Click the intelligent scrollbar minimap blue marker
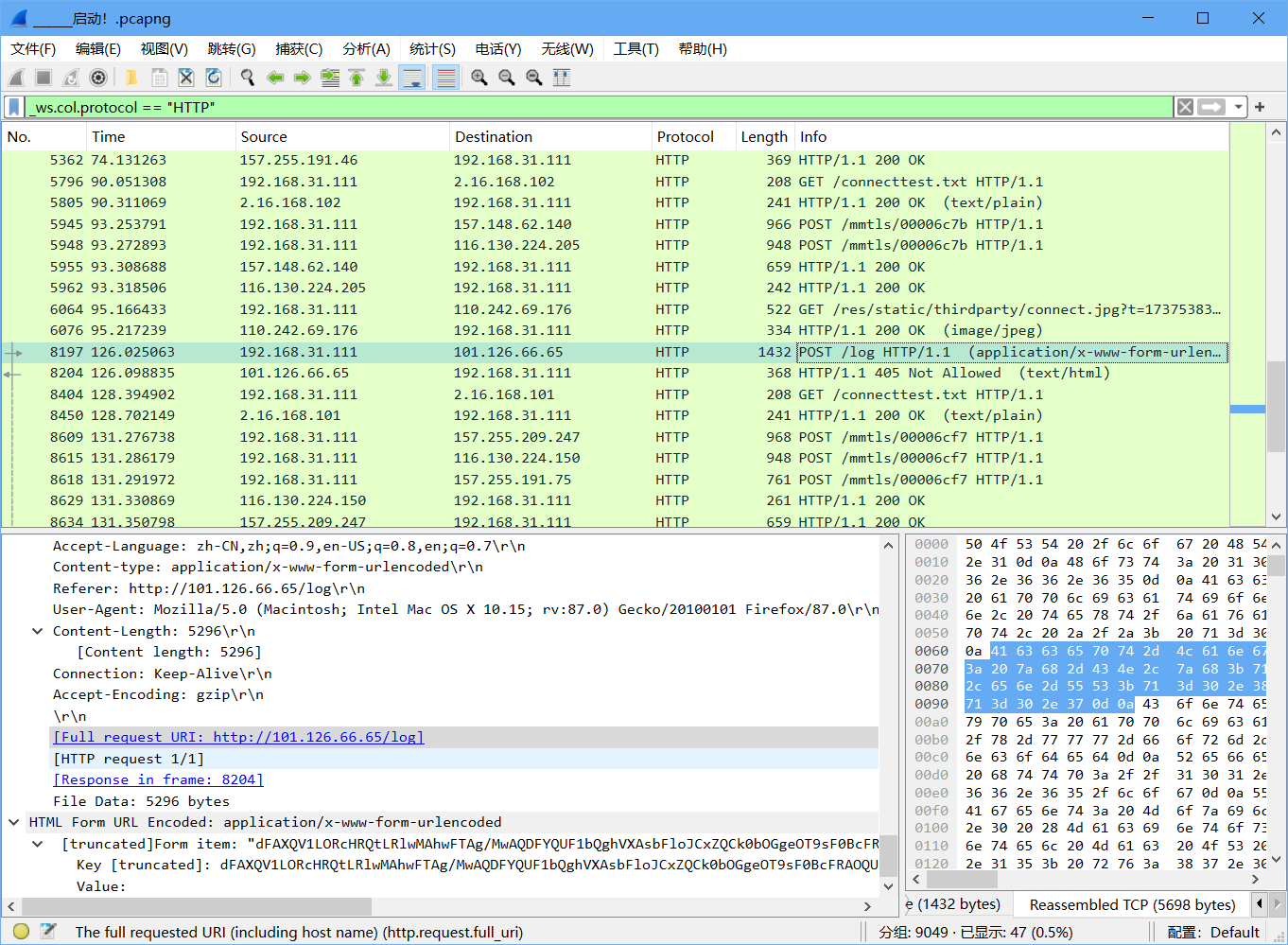 (x=1247, y=409)
